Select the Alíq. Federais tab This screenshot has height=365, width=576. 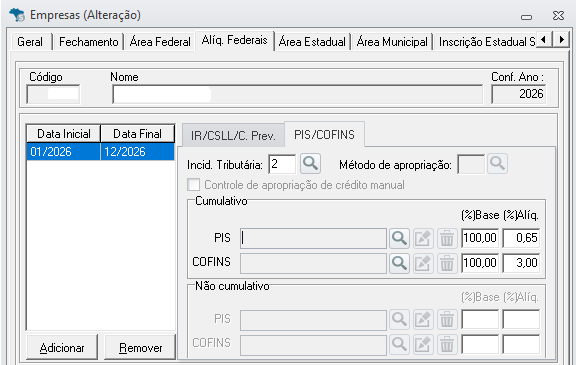(234, 40)
